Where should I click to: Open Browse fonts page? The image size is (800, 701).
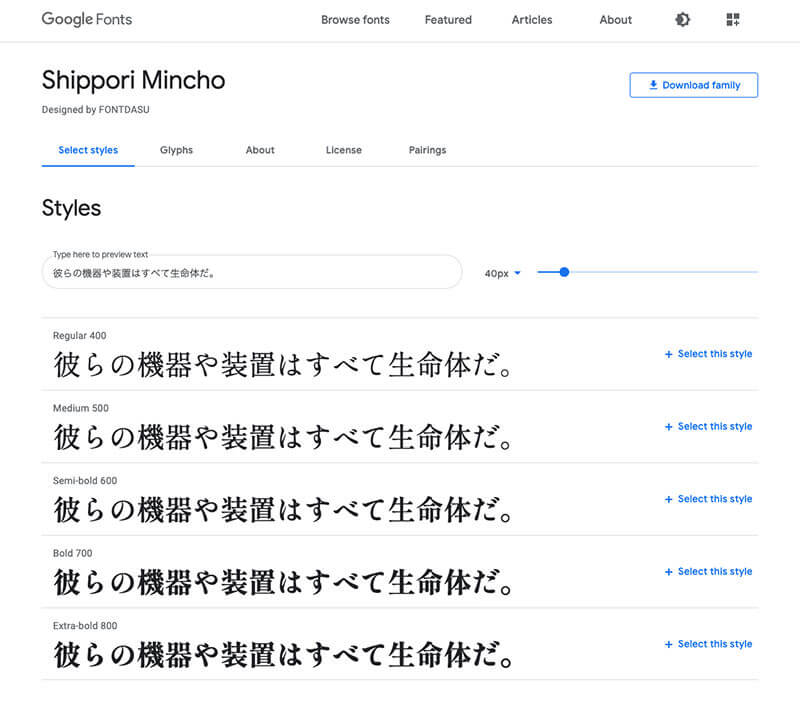pyautogui.click(x=355, y=20)
